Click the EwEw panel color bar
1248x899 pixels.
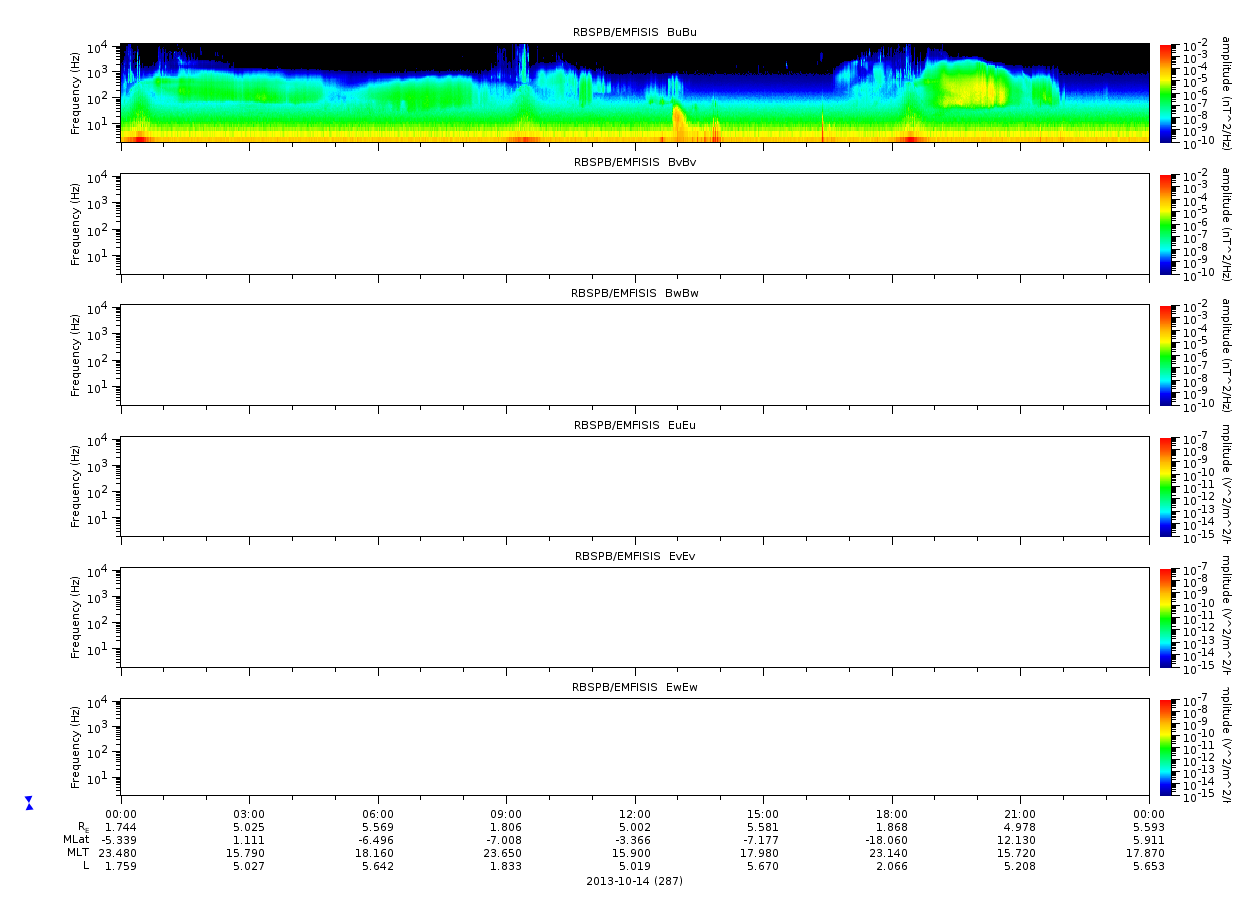tap(1165, 748)
